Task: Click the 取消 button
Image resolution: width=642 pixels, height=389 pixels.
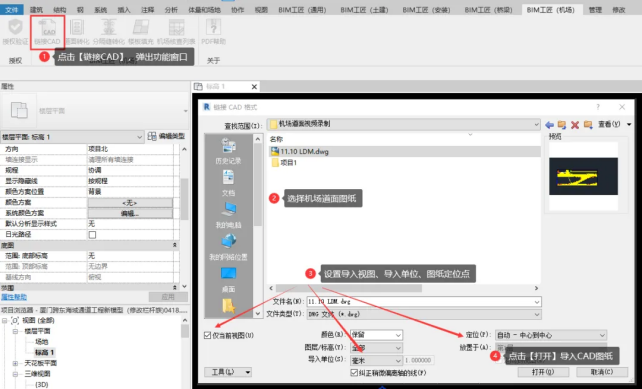Action: pos(602,372)
